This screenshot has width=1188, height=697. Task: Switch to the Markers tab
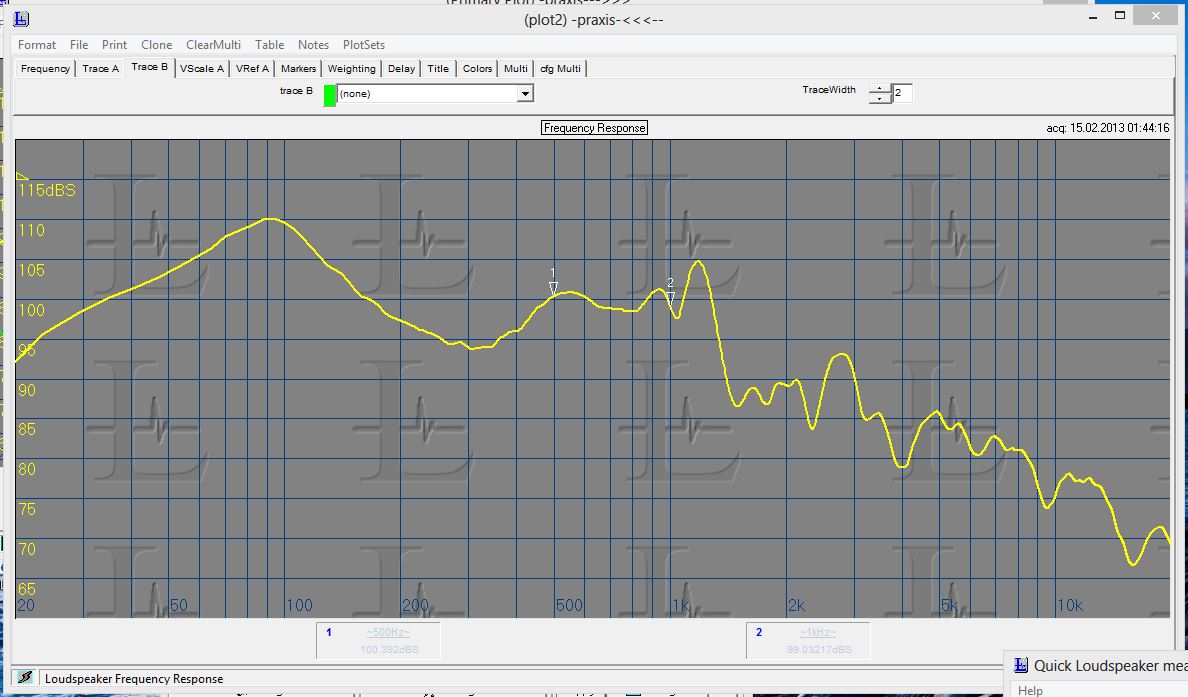click(298, 68)
